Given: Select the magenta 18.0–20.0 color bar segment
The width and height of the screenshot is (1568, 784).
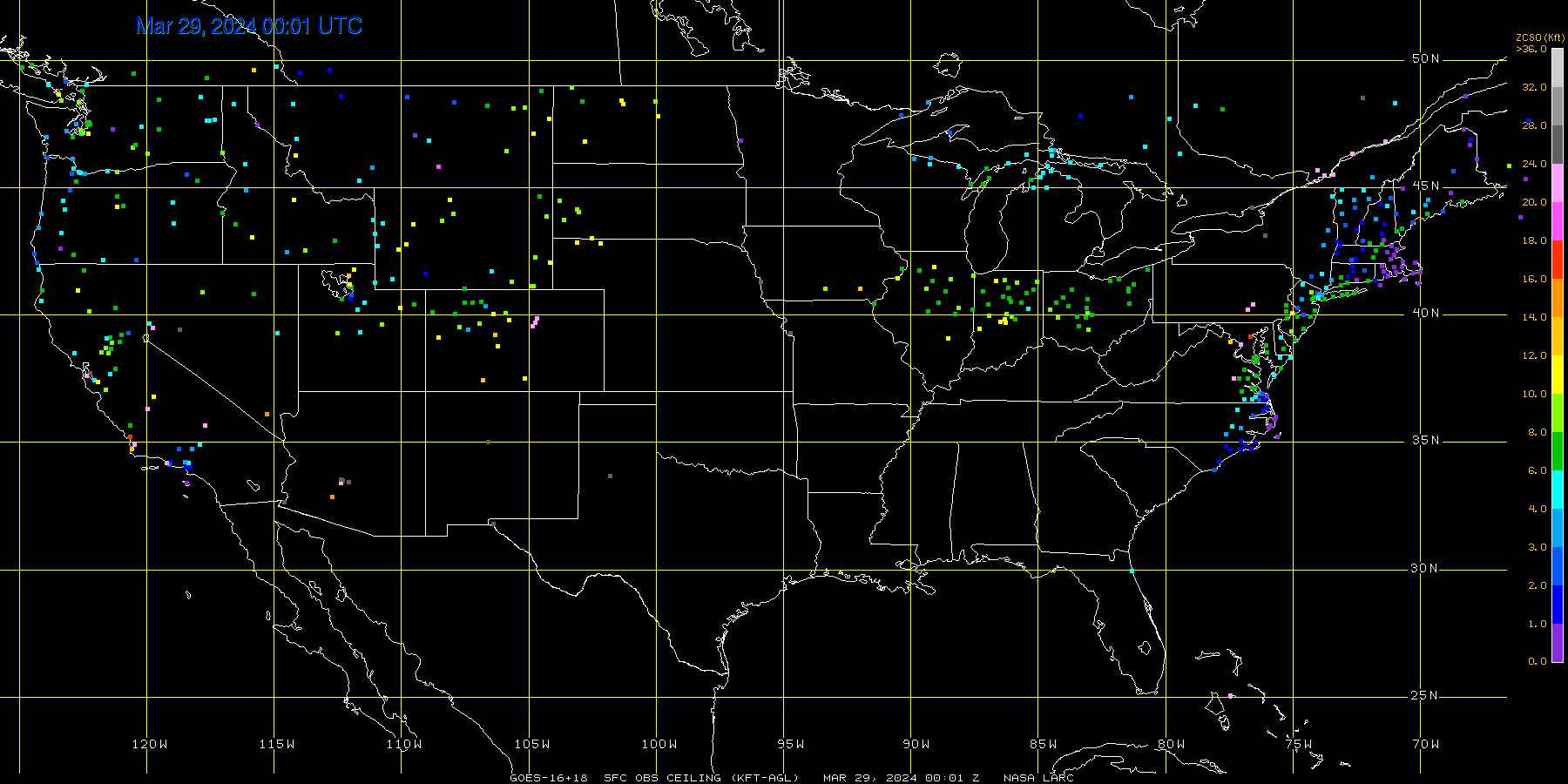Looking at the screenshot, I should coord(1558,221).
